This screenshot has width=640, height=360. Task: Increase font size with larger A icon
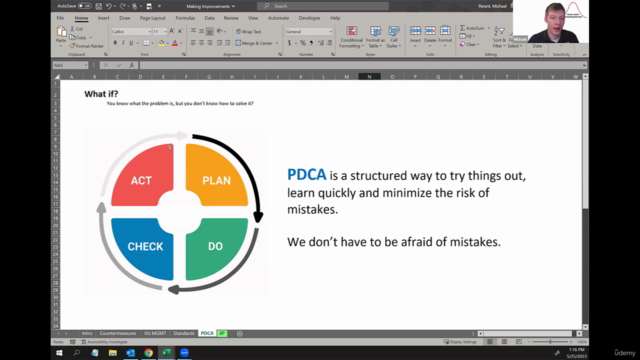[x=172, y=31]
